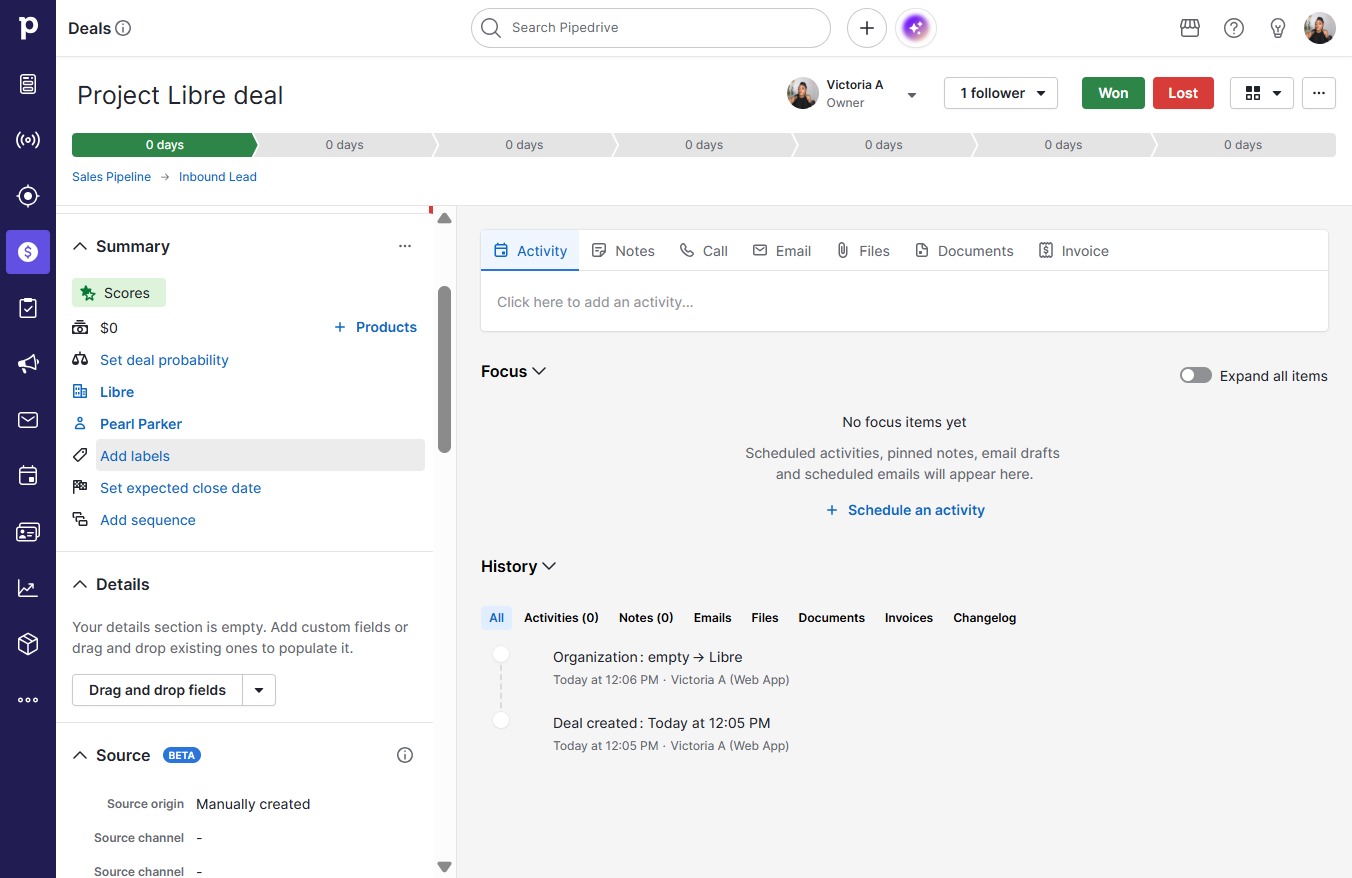Open the Mail envelope sidebar icon
This screenshot has height=878, width=1352.
tap(28, 420)
